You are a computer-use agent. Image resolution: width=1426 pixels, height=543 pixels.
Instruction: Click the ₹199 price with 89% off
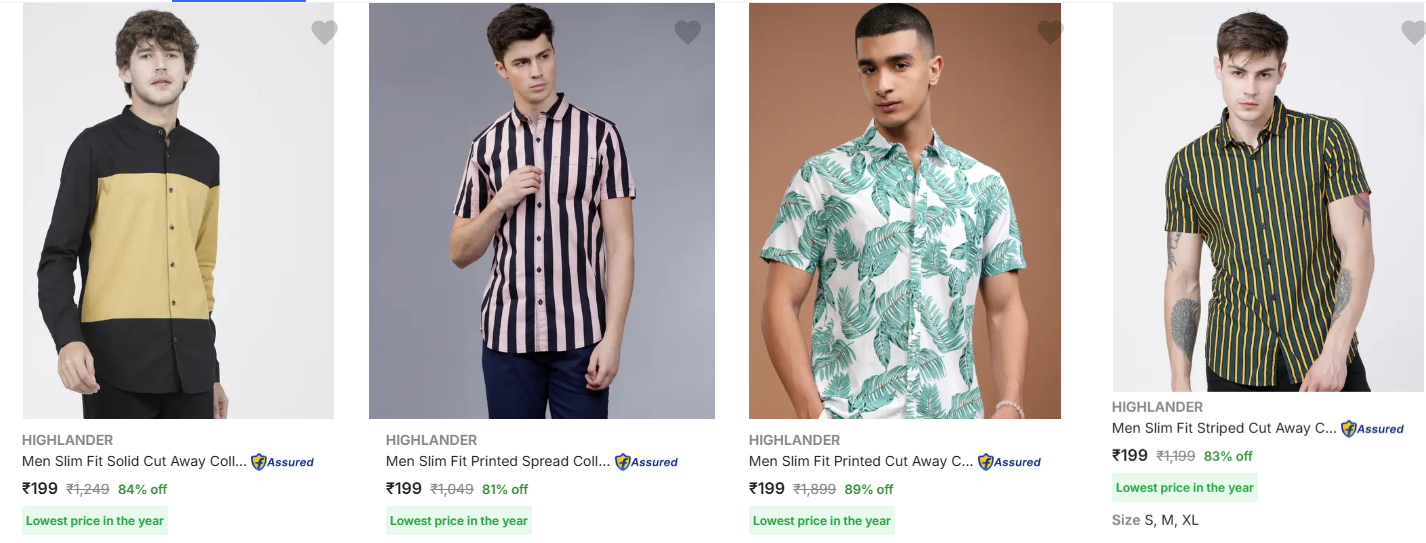[x=767, y=489]
